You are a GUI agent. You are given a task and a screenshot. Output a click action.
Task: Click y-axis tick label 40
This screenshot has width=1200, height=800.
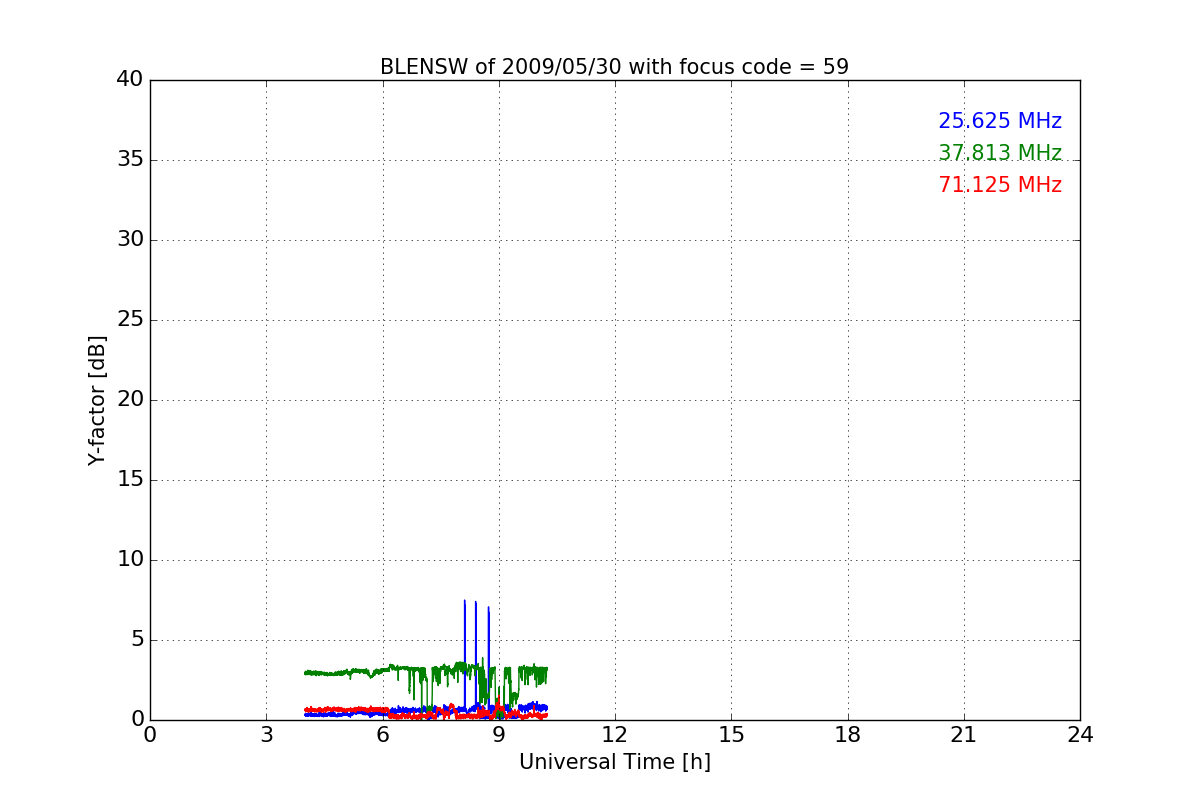[130, 80]
